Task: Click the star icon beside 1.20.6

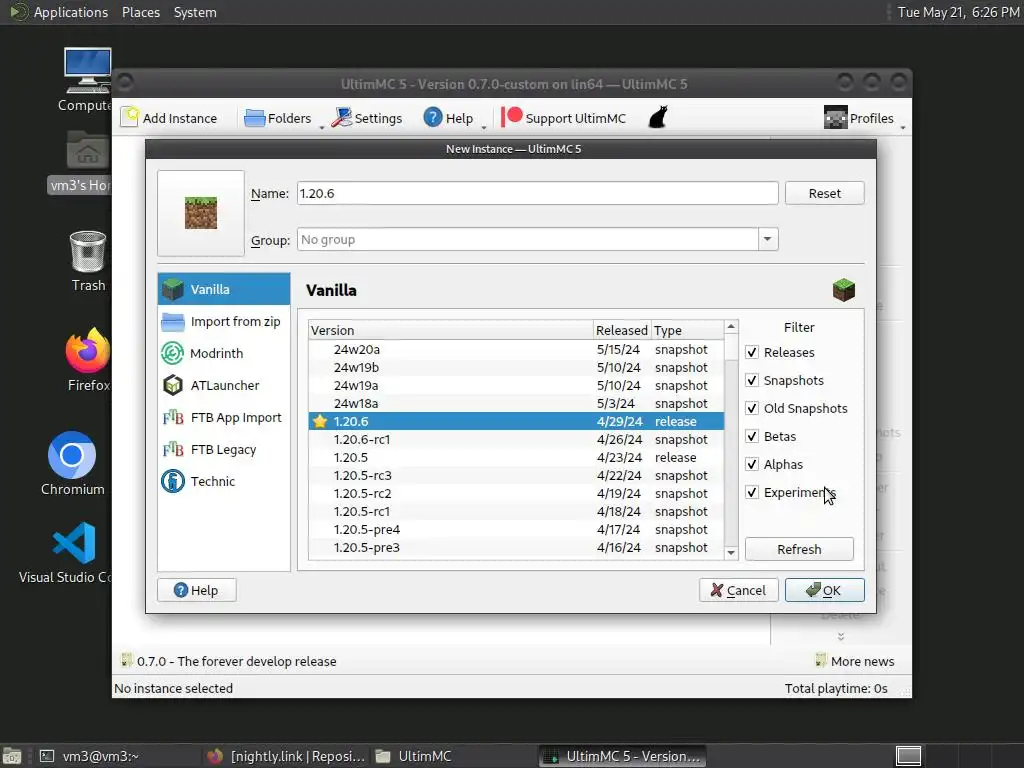Action: pyautogui.click(x=319, y=421)
